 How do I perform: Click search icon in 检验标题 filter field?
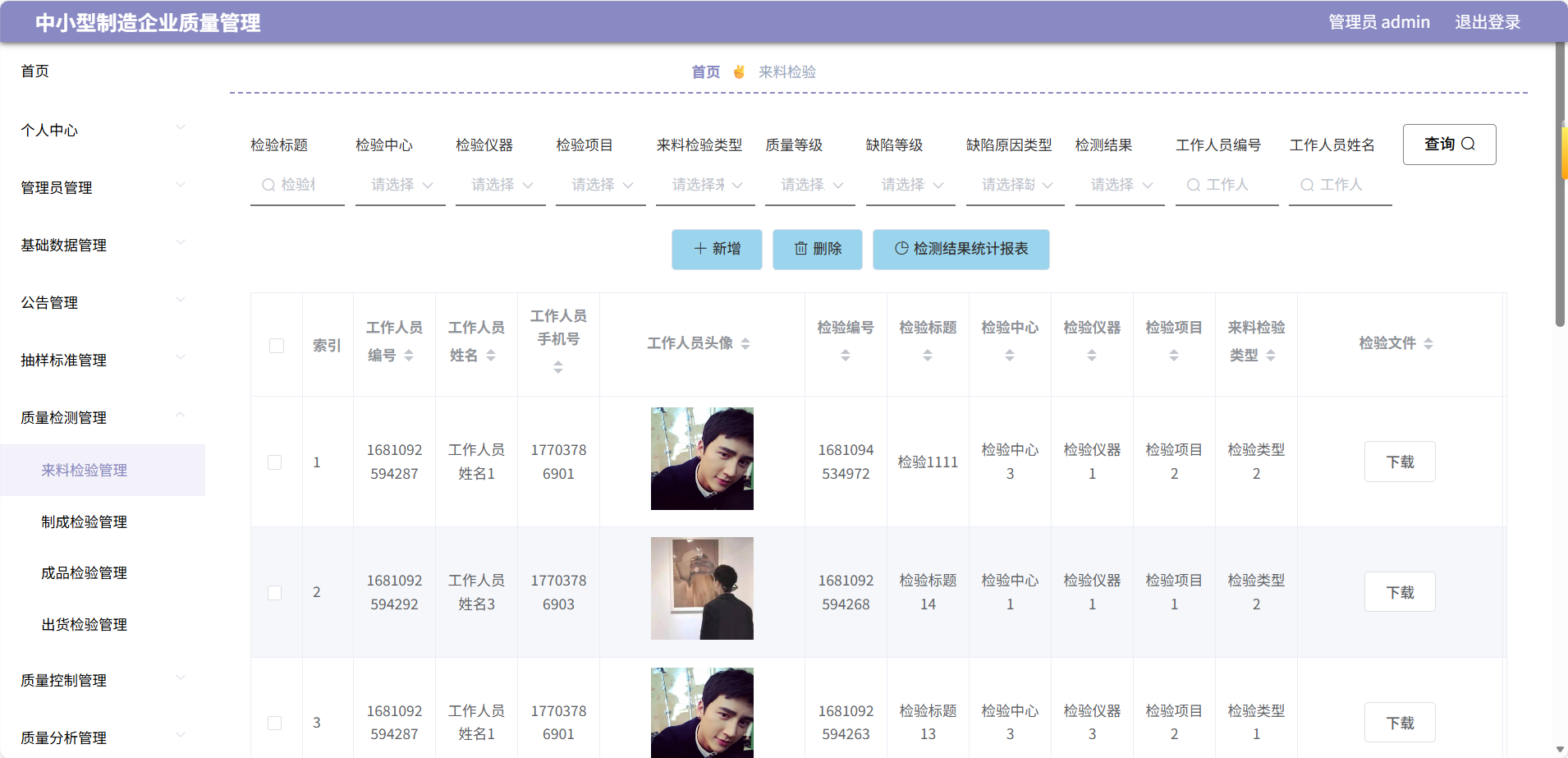click(268, 185)
